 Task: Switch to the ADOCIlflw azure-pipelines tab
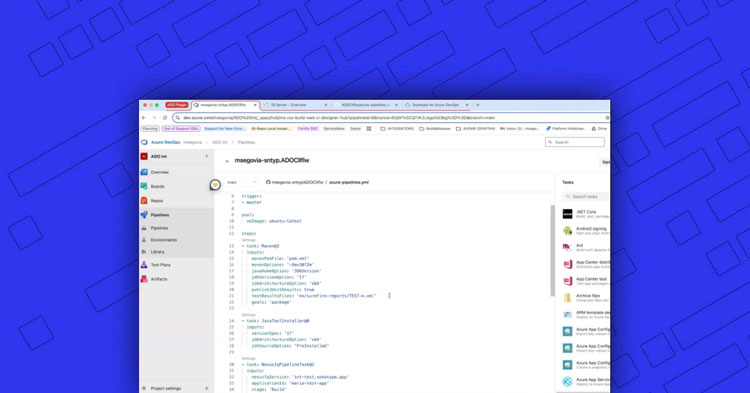click(365, 105)
